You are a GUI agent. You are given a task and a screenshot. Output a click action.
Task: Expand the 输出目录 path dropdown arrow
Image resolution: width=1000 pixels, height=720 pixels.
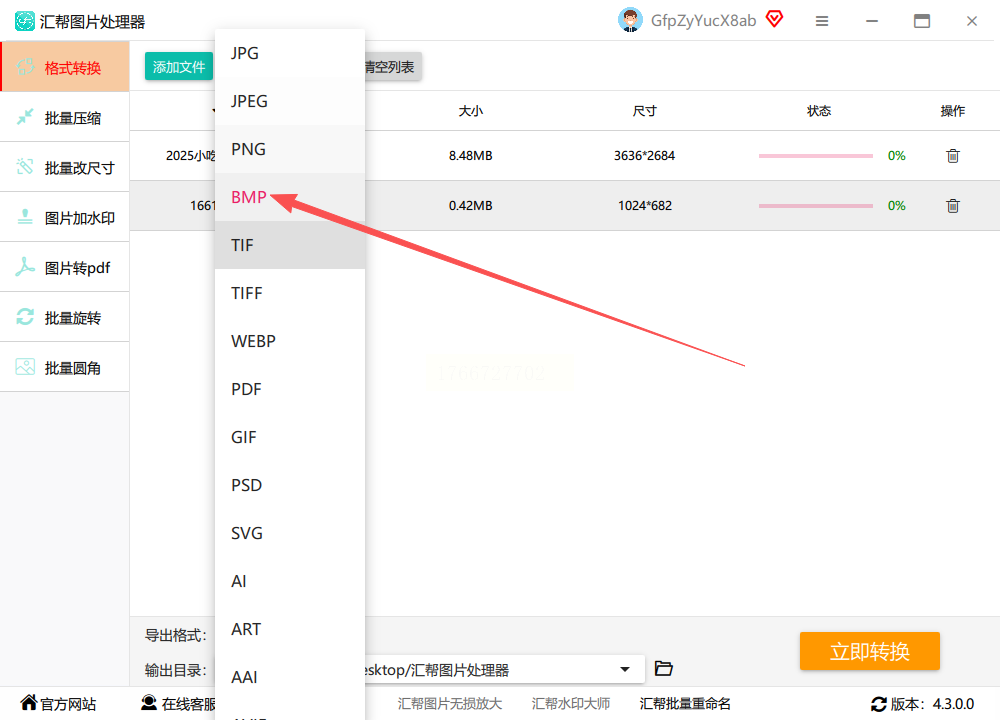(x=625, y=670)
